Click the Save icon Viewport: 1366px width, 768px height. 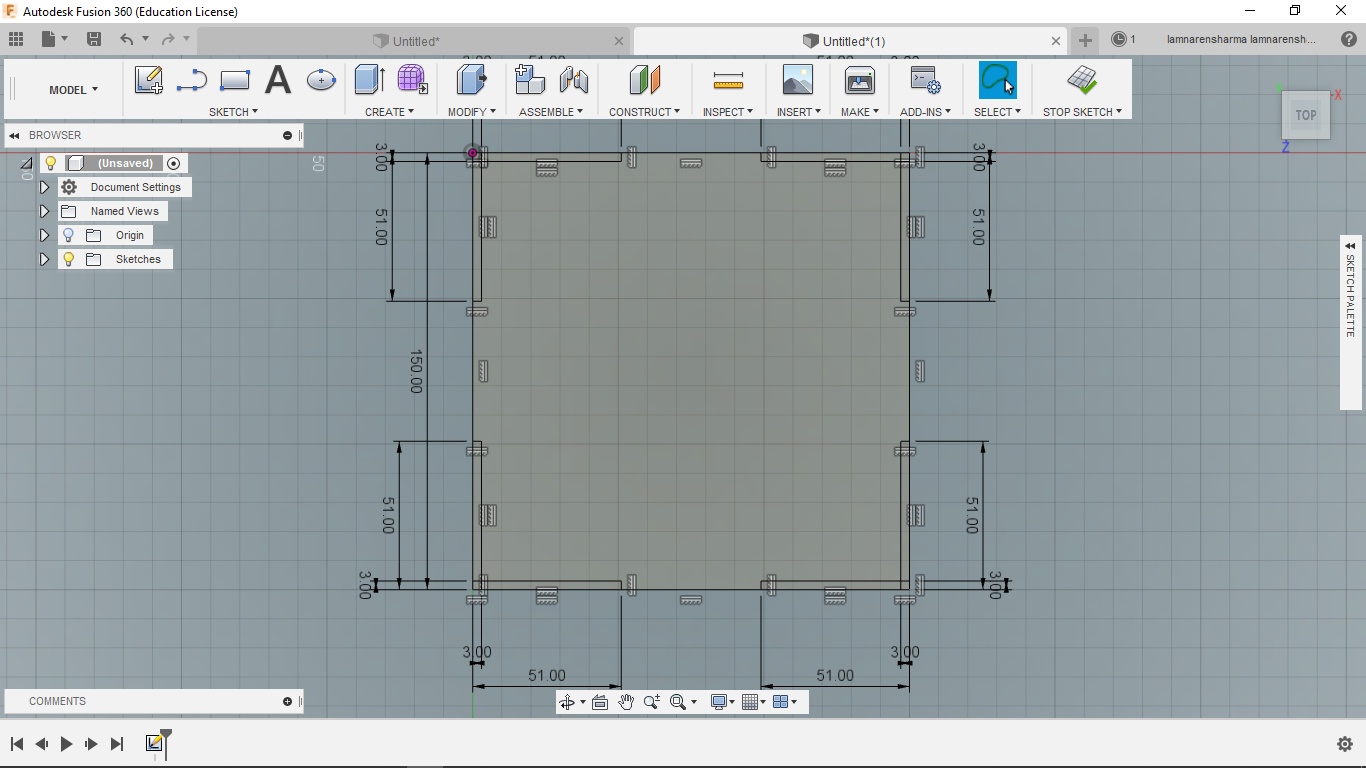[x=94, y=39]
